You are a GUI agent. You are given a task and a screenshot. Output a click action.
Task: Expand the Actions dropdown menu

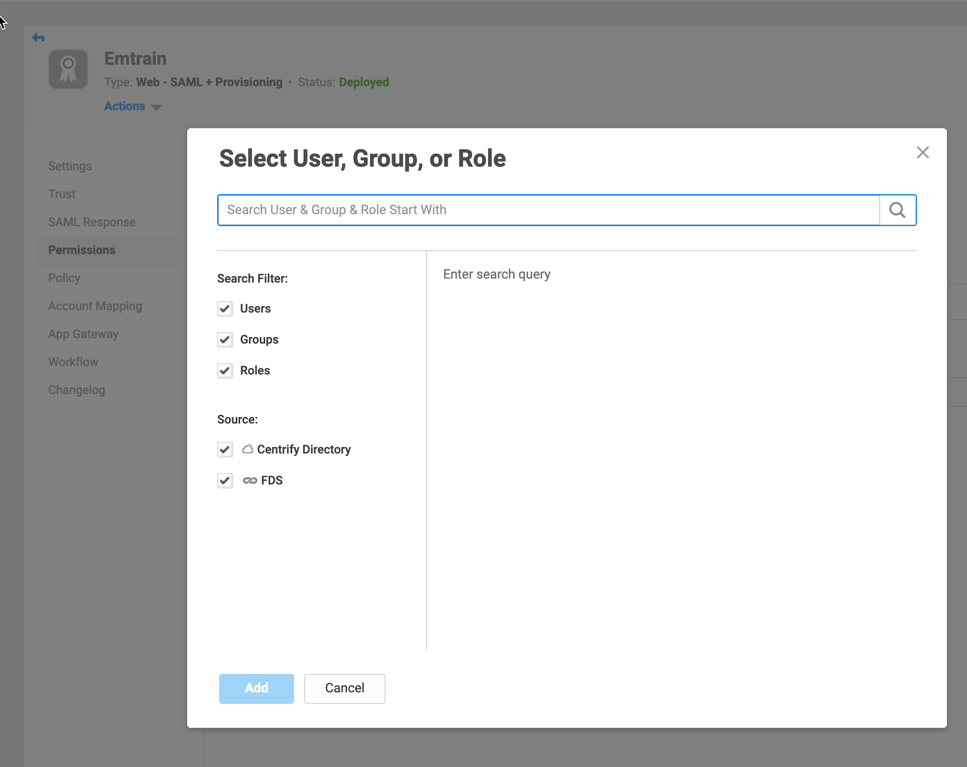coord(132,106)
